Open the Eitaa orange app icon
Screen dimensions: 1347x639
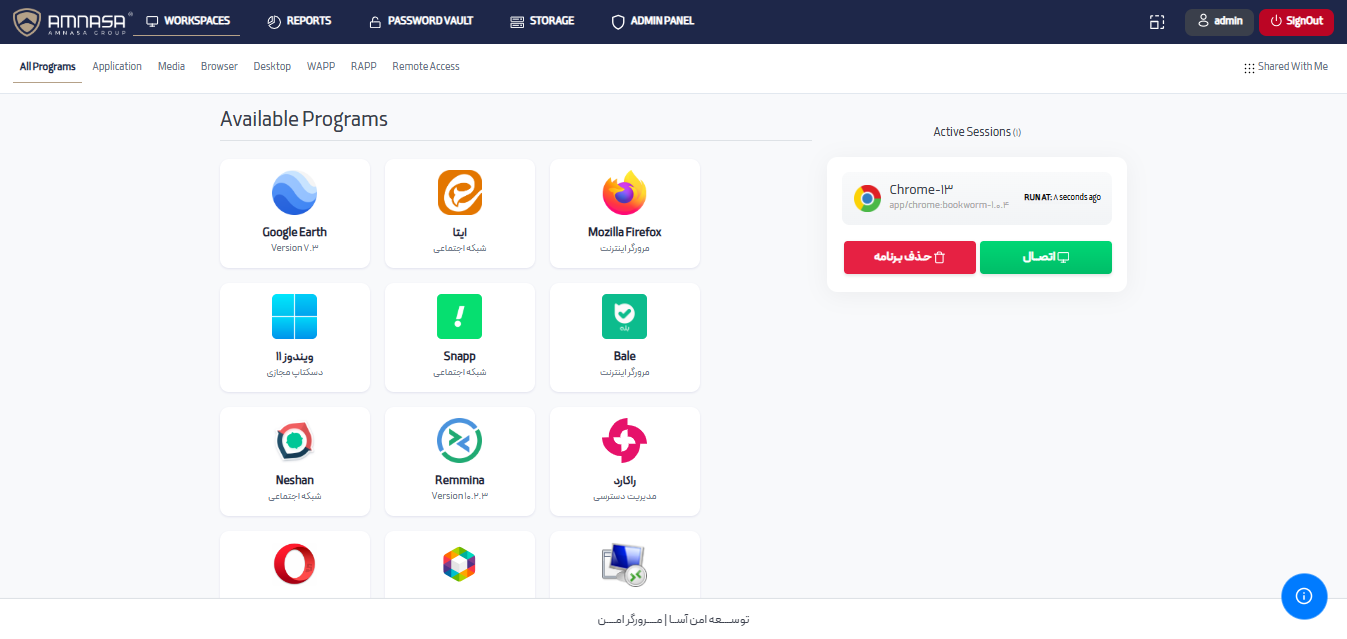point(460,193)
